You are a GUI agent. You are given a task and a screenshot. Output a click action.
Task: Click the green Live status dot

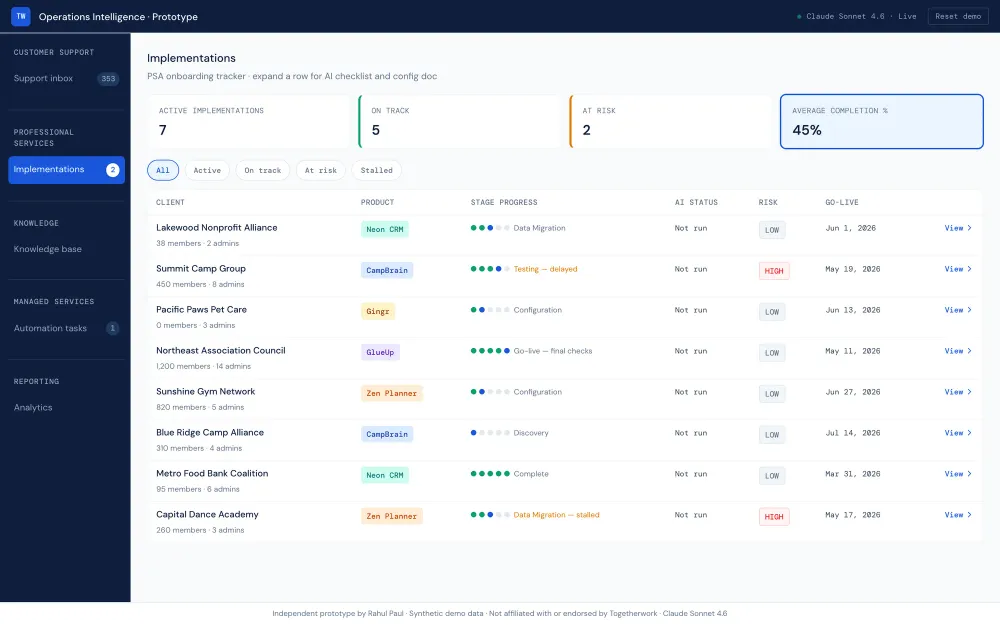click(x=798, y=17)
